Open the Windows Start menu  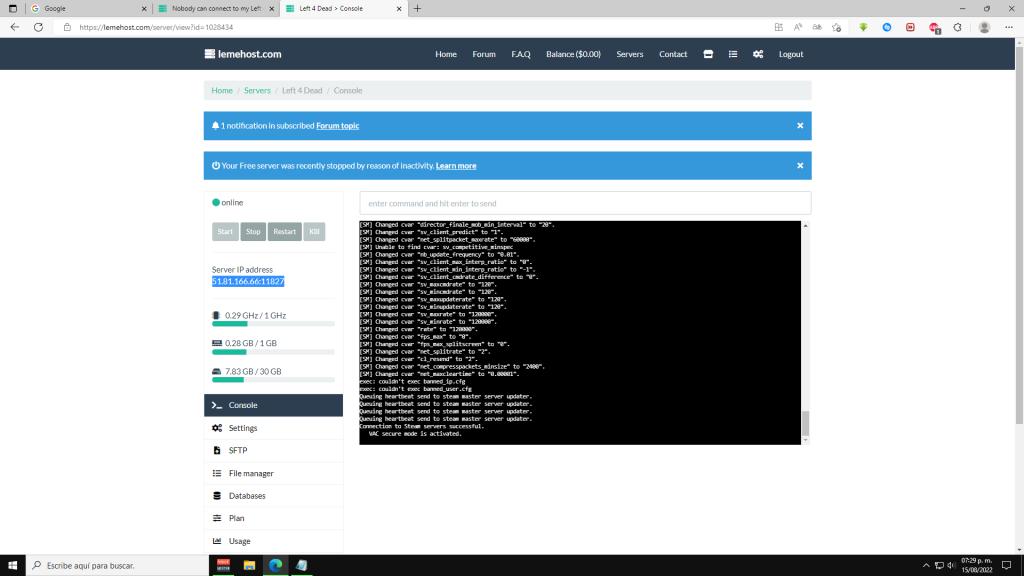pyautogui.click(x=12, y=565)
